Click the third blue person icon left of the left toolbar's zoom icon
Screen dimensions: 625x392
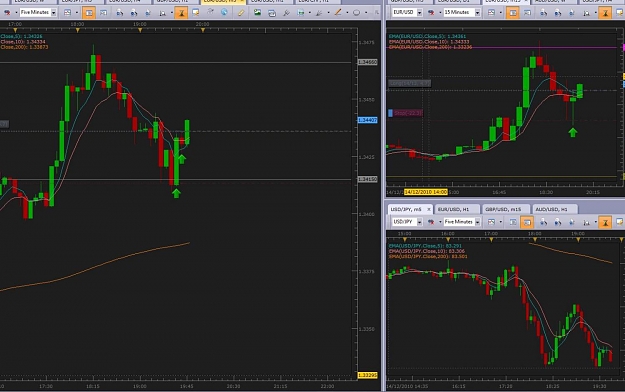click(148, 13)
